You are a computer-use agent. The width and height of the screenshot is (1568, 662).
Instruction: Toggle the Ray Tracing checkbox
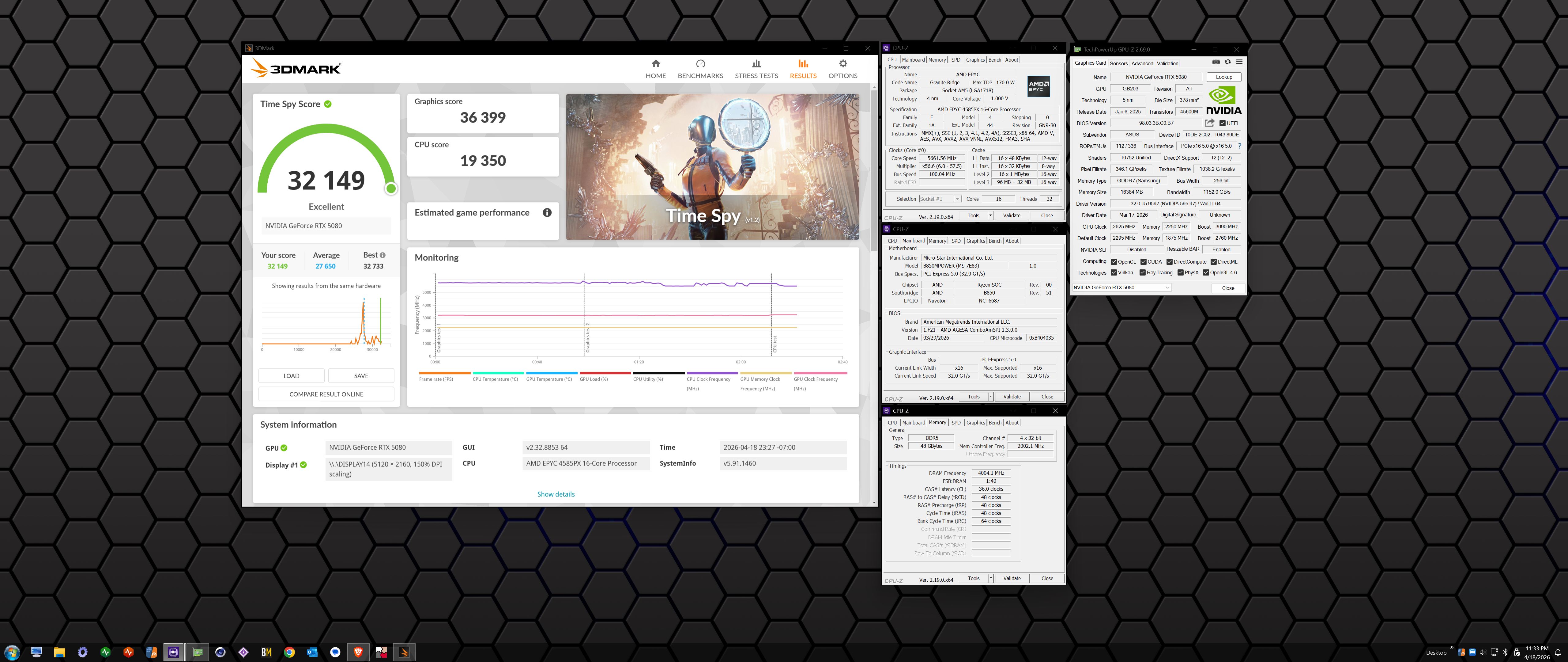pyautogui.click(x=1143, y=273)
